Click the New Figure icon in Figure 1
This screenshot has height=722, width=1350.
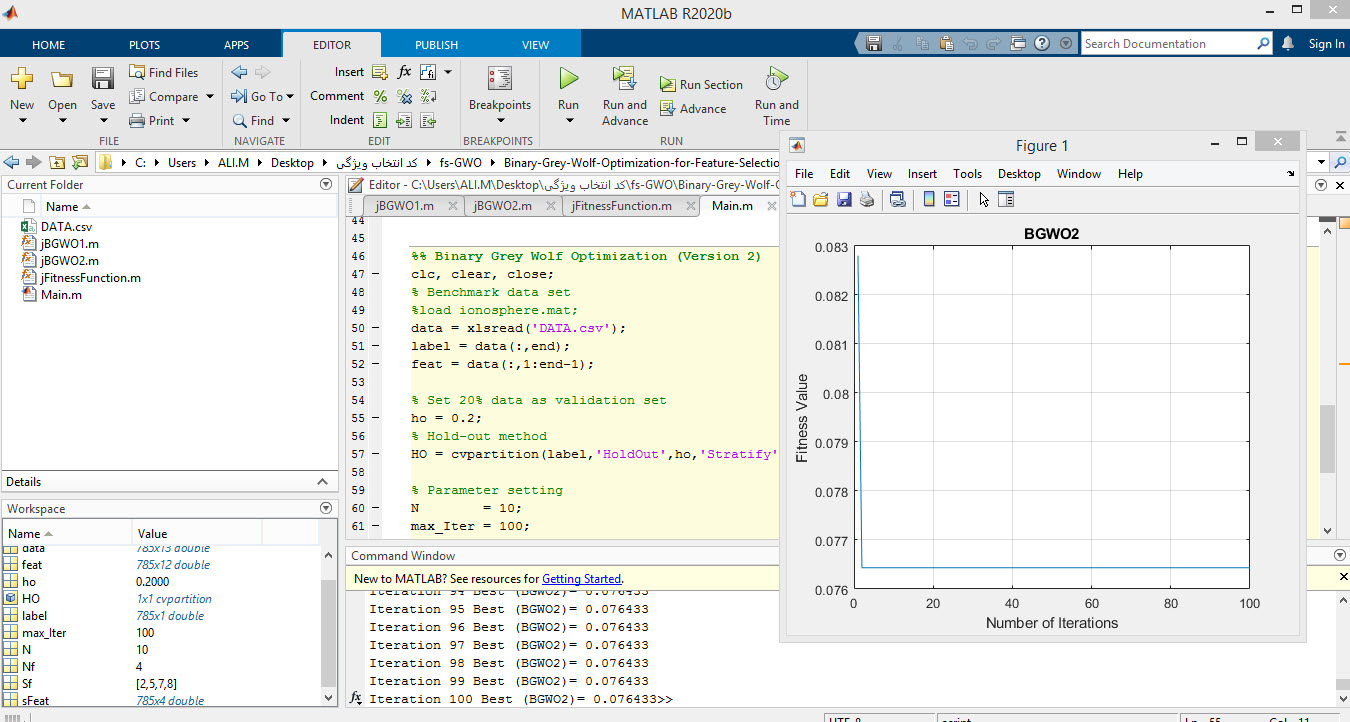tap(798, 199)
